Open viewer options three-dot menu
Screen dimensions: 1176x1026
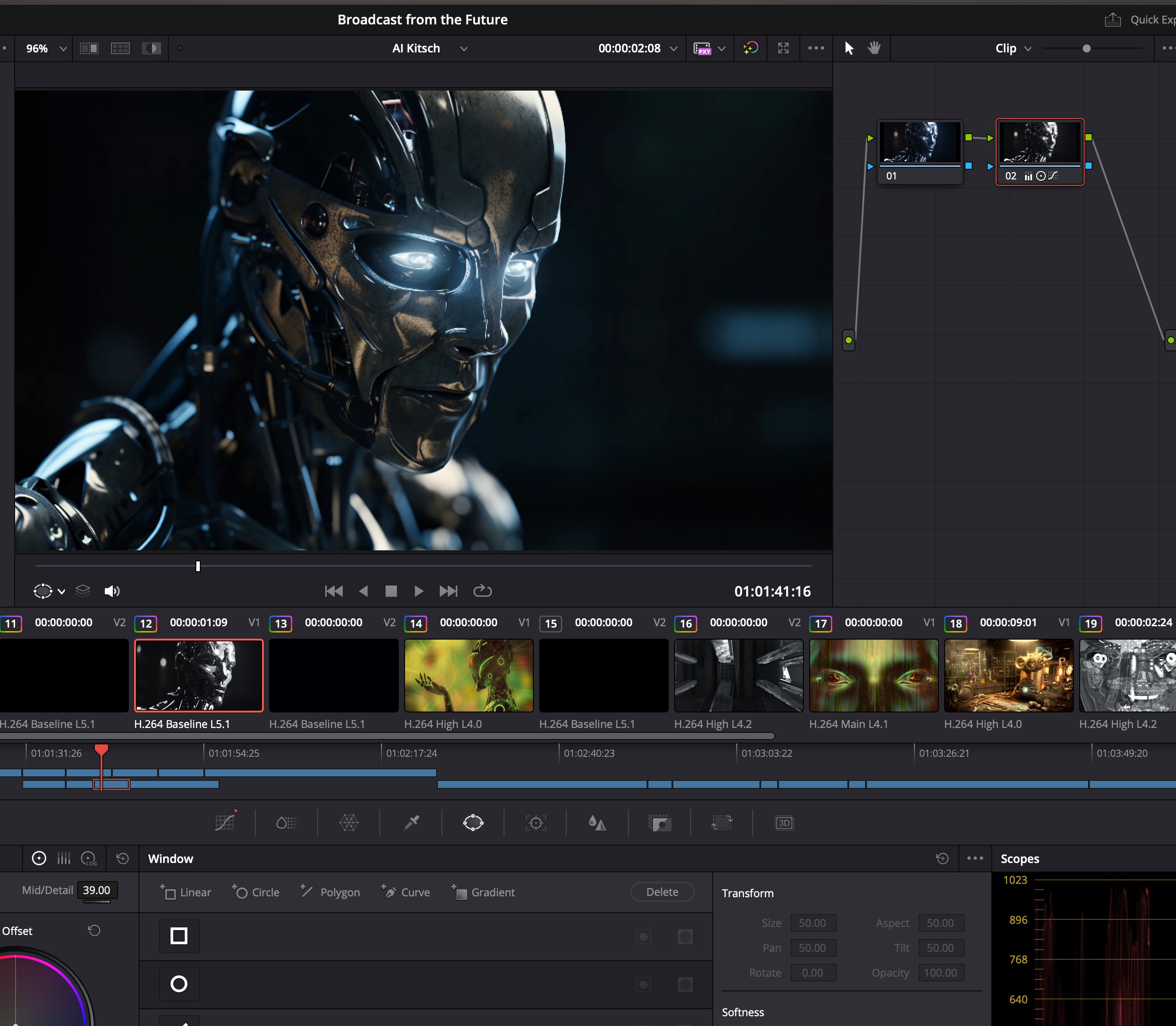[816, 48]
